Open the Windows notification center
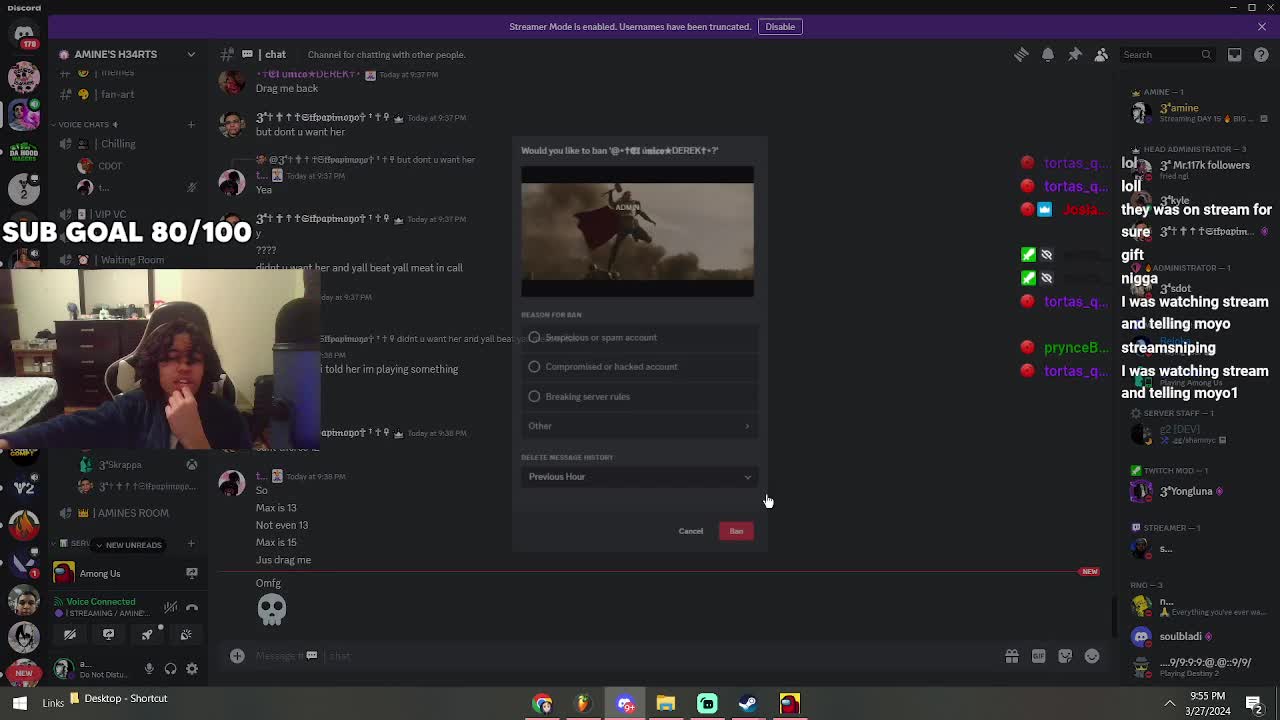Screen dimensions: 1280x720 (x=1254, y=703)
